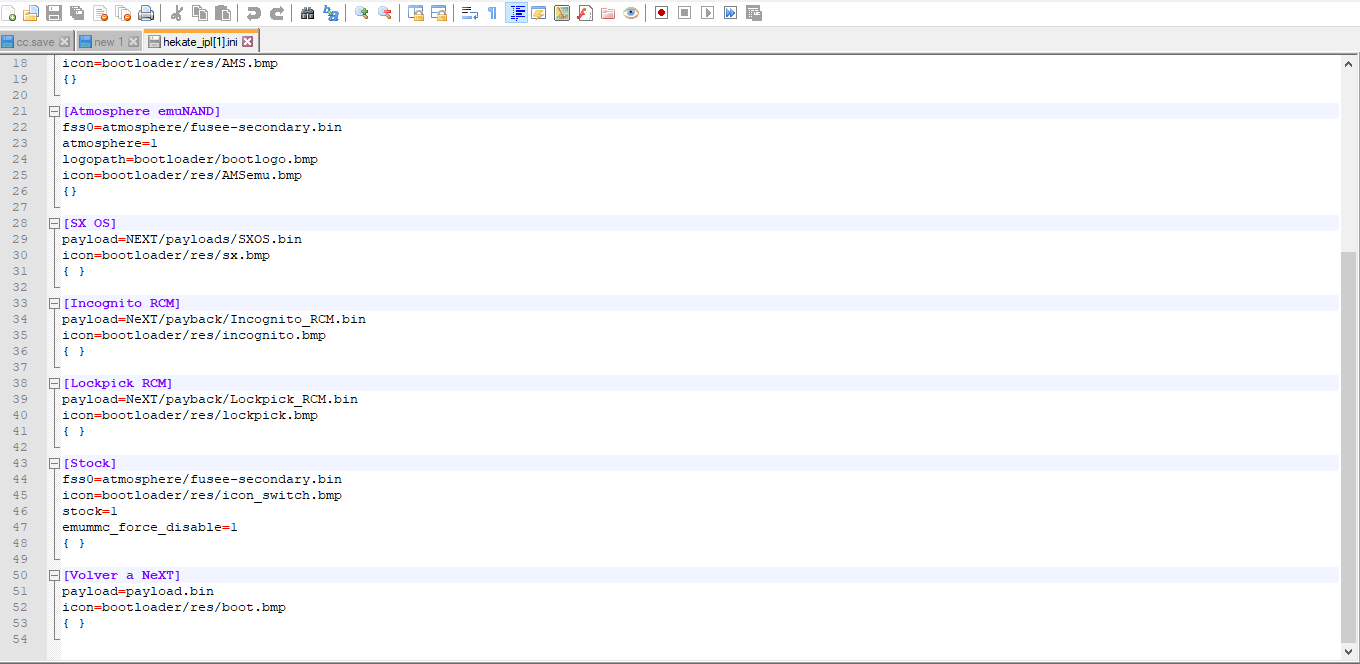This screenshot has height=664, width=1360.
Task: Save the current file
Action: (54, 13)
